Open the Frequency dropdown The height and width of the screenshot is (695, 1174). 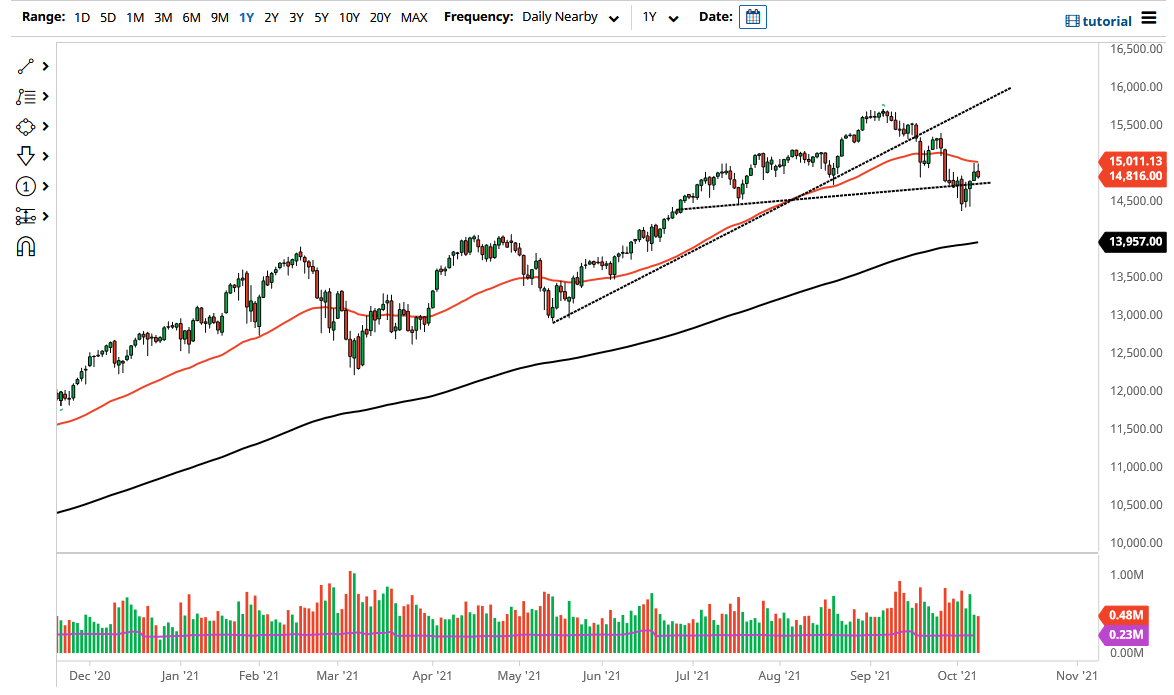(x=613, y=17)
